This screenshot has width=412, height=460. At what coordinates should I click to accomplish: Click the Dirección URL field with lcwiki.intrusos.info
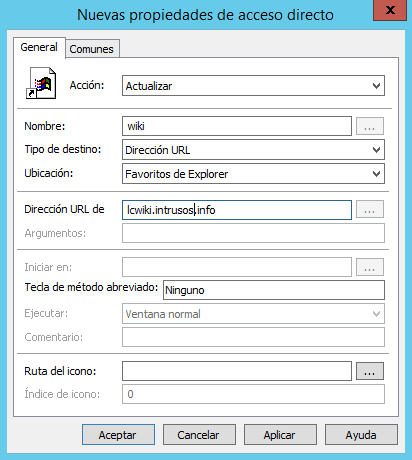[x=237, y=210]
